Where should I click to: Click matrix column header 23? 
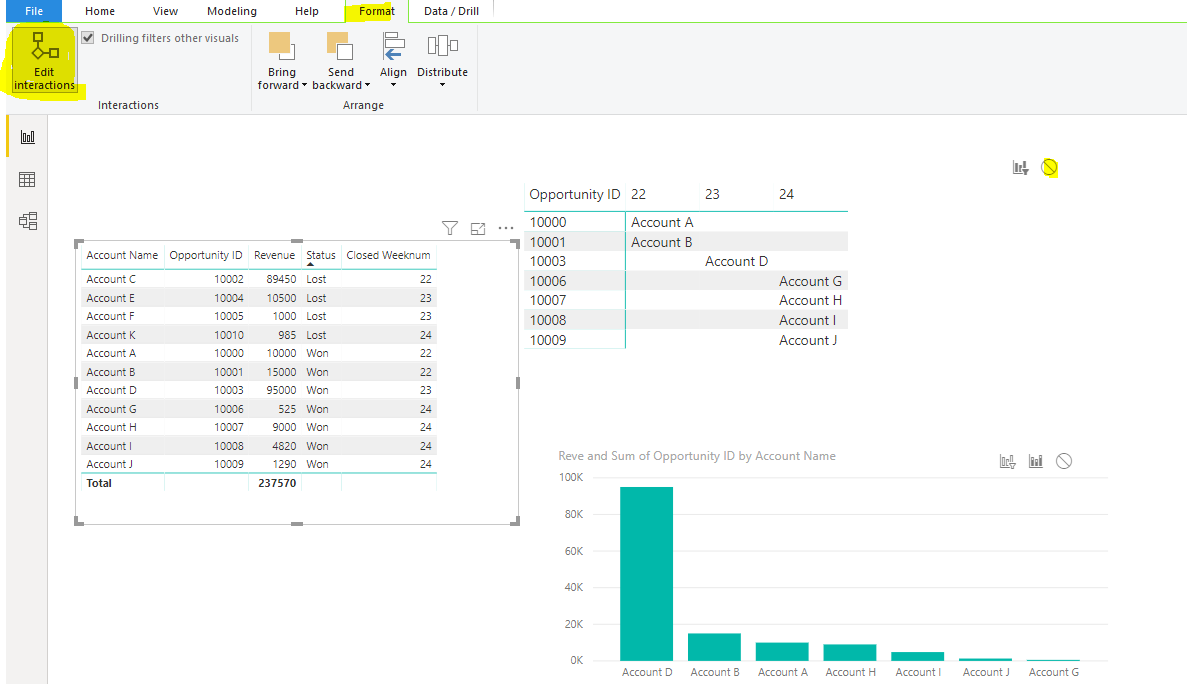point(712,194)
